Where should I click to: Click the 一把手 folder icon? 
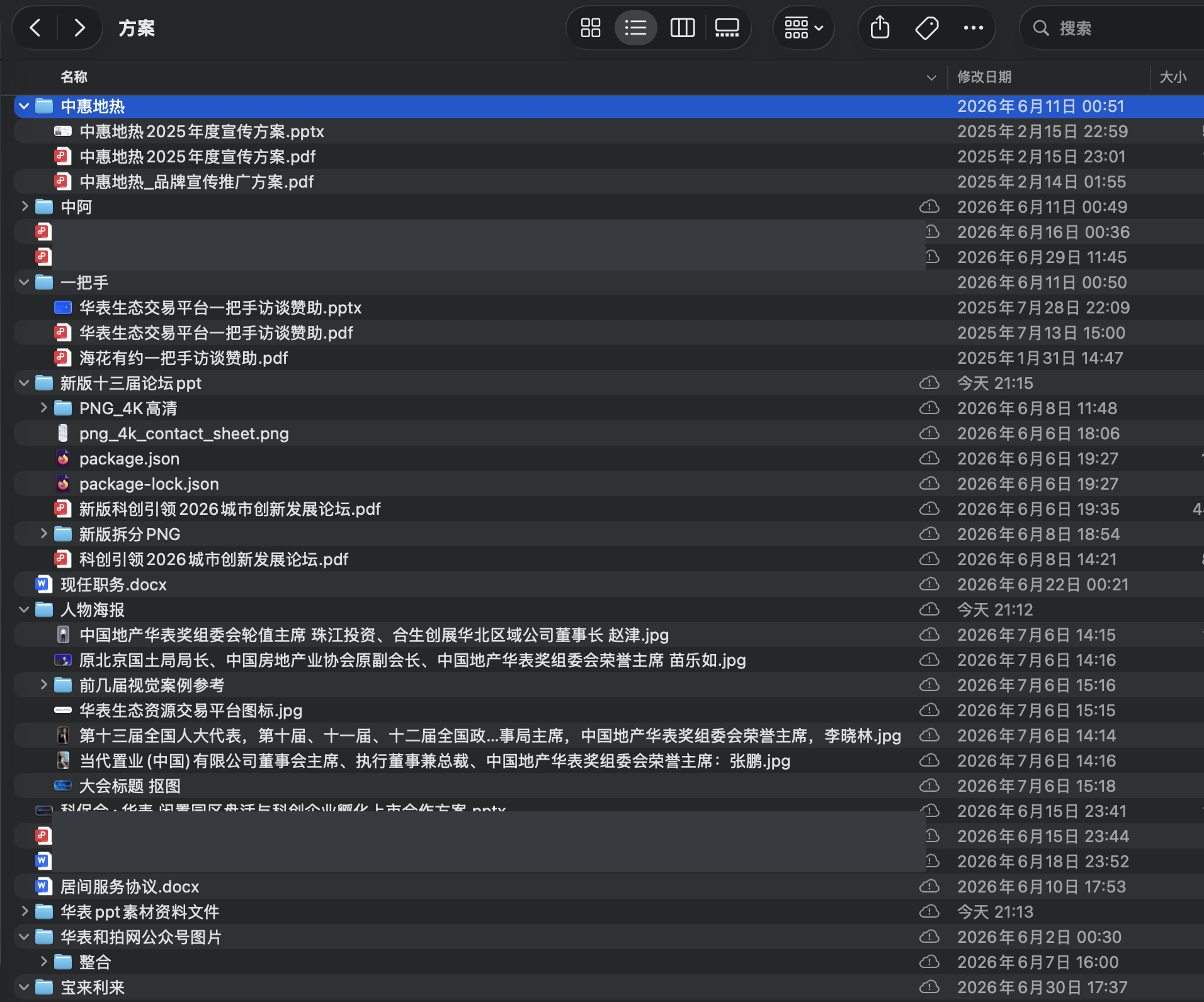point(44,282)
